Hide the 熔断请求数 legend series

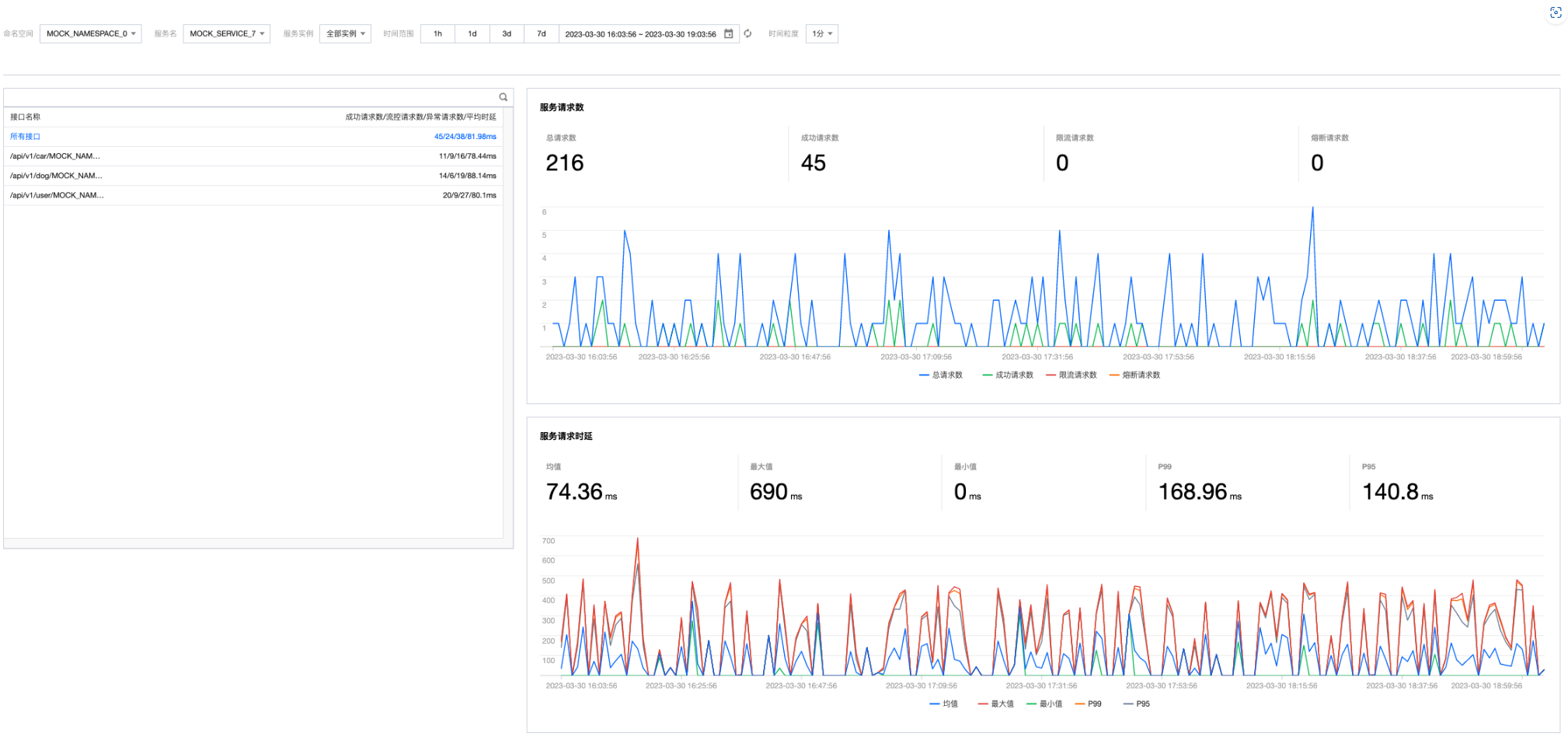[x=1135, y=375]
